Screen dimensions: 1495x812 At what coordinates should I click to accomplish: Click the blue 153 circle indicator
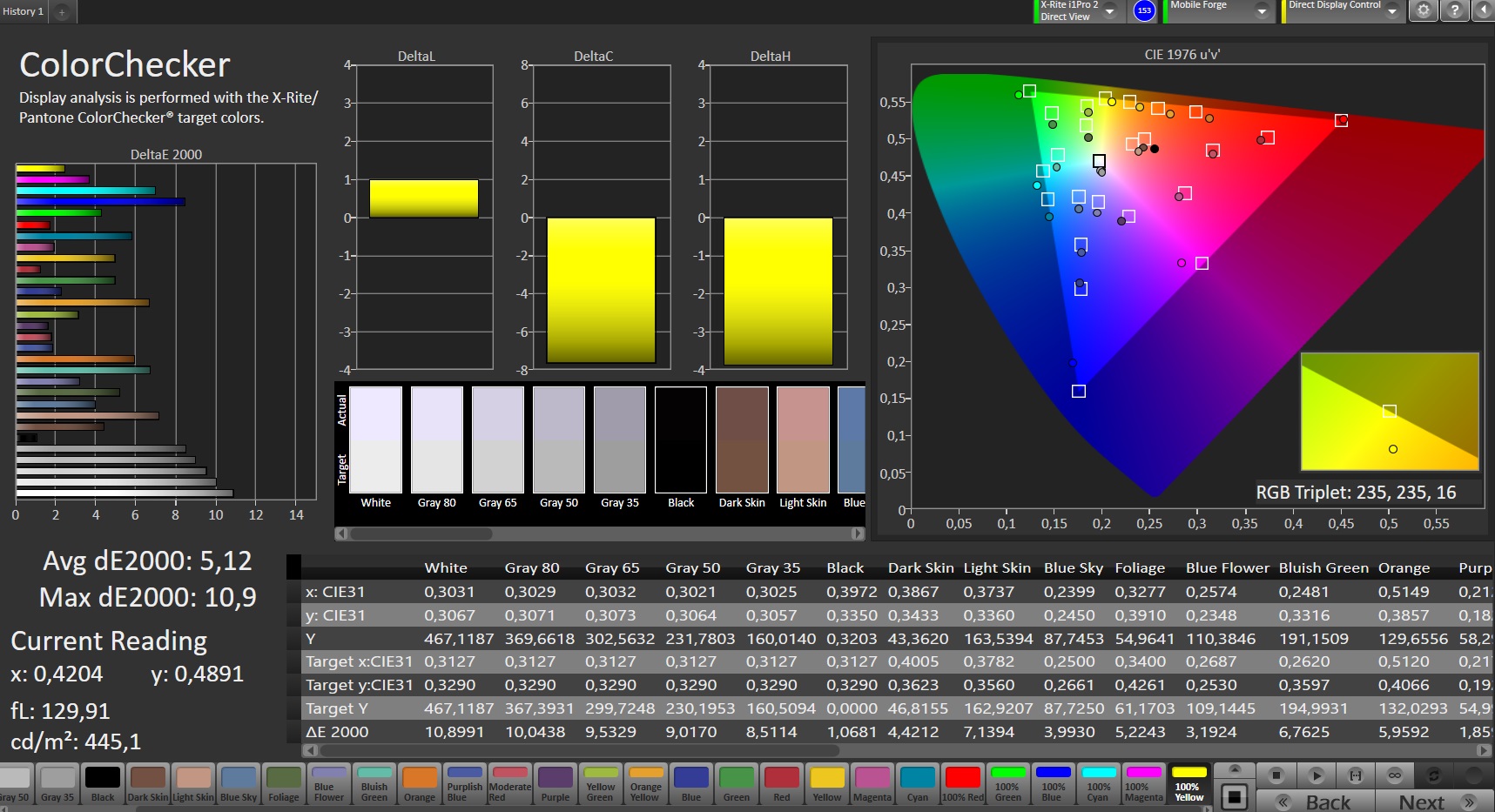[x=1144, y=10]
